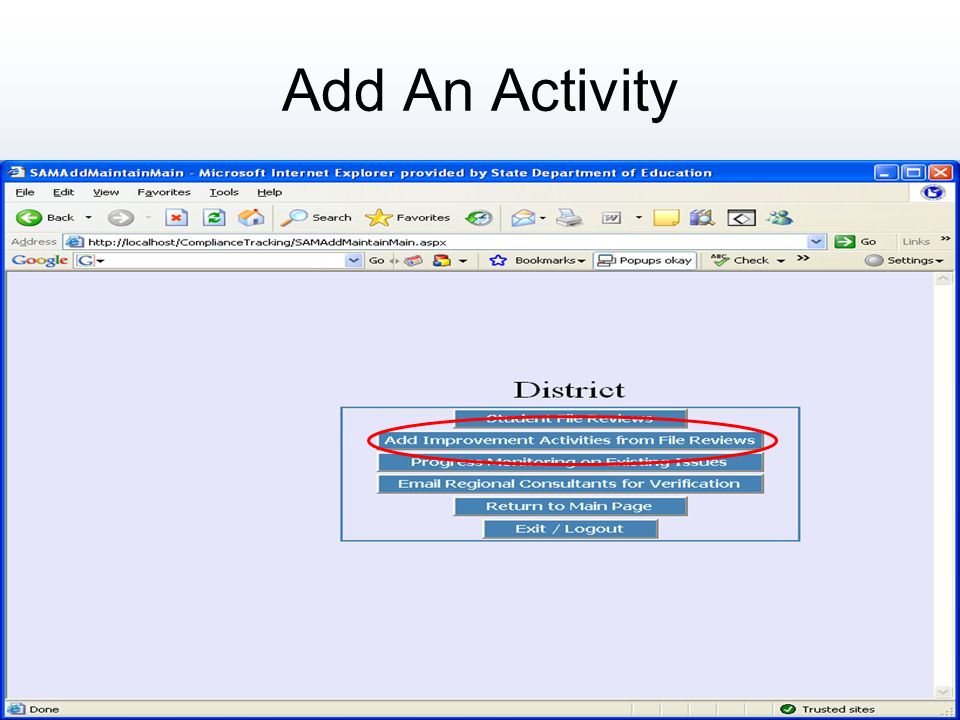
Task: Click the page scrollbar up arrow
Action: [943, 279]
